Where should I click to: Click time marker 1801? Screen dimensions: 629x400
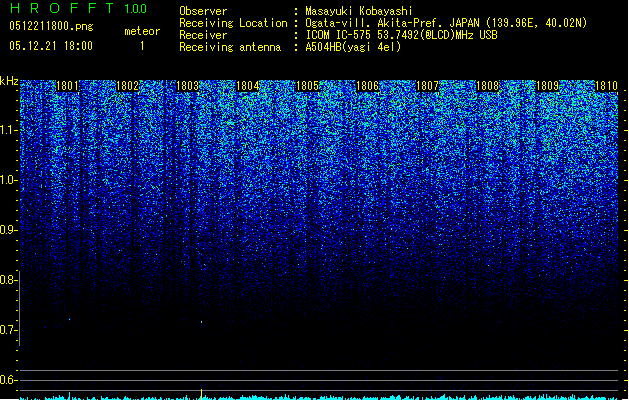tap(67, 86)
